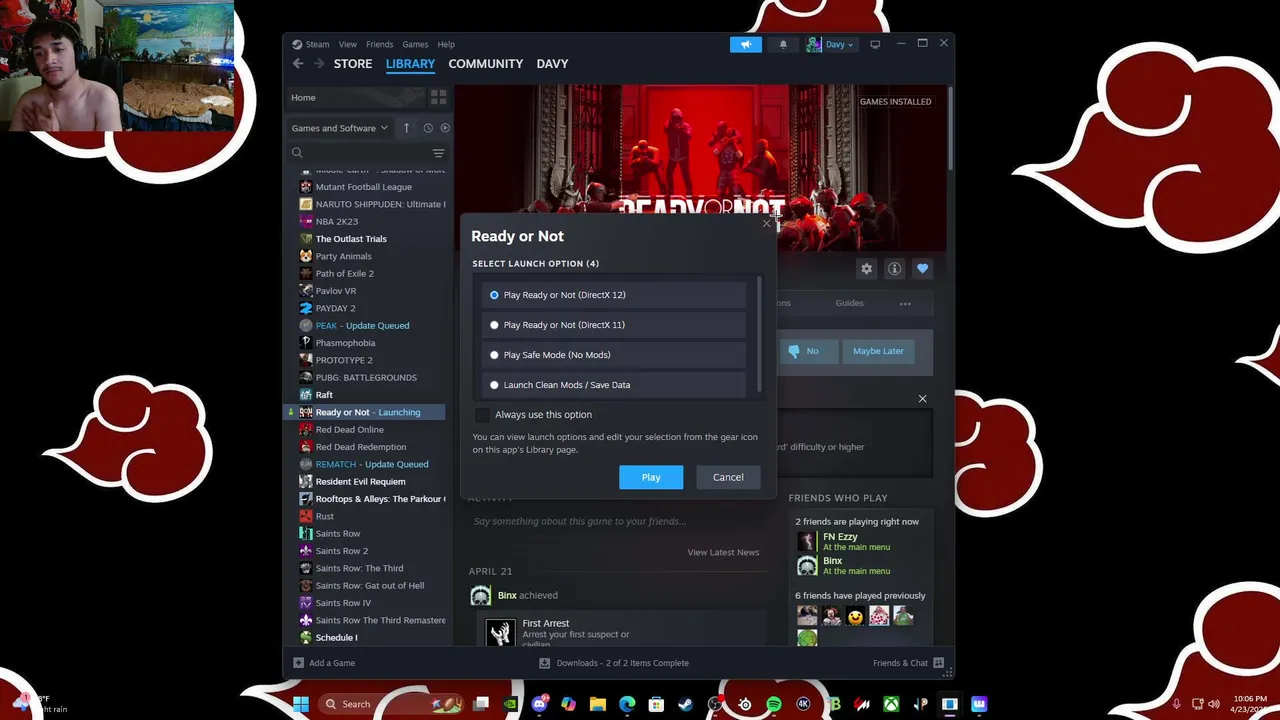
Task: Open the Downloads status at the bottom
Action: pos(614,663)
